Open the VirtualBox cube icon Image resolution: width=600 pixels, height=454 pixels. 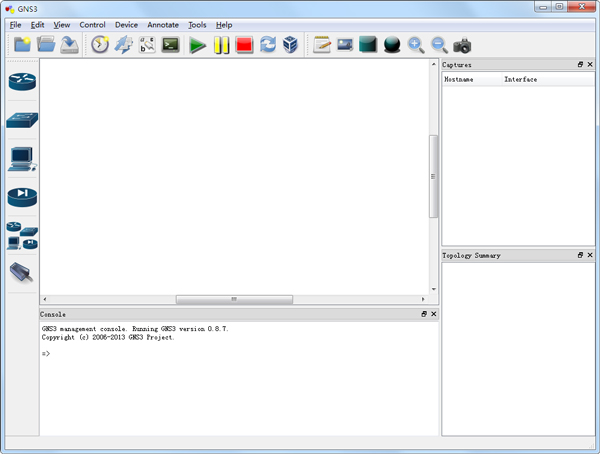[290, 45]
